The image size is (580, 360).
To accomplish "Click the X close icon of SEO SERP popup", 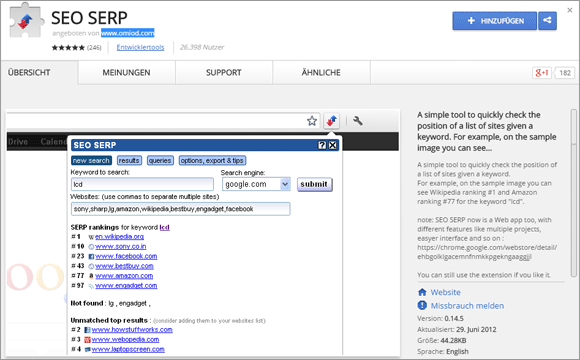I will [x=333, y=145].
